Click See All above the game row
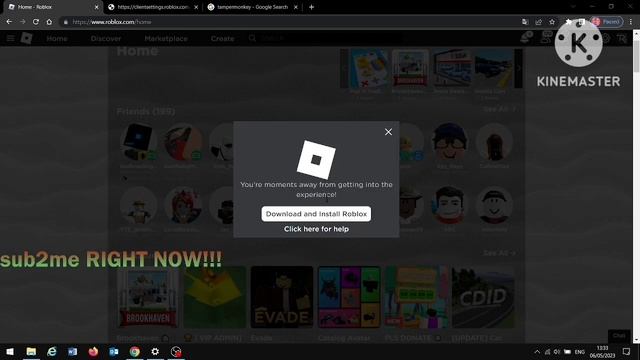This screenshot has height=360, width=640. (x=500, y=253)
